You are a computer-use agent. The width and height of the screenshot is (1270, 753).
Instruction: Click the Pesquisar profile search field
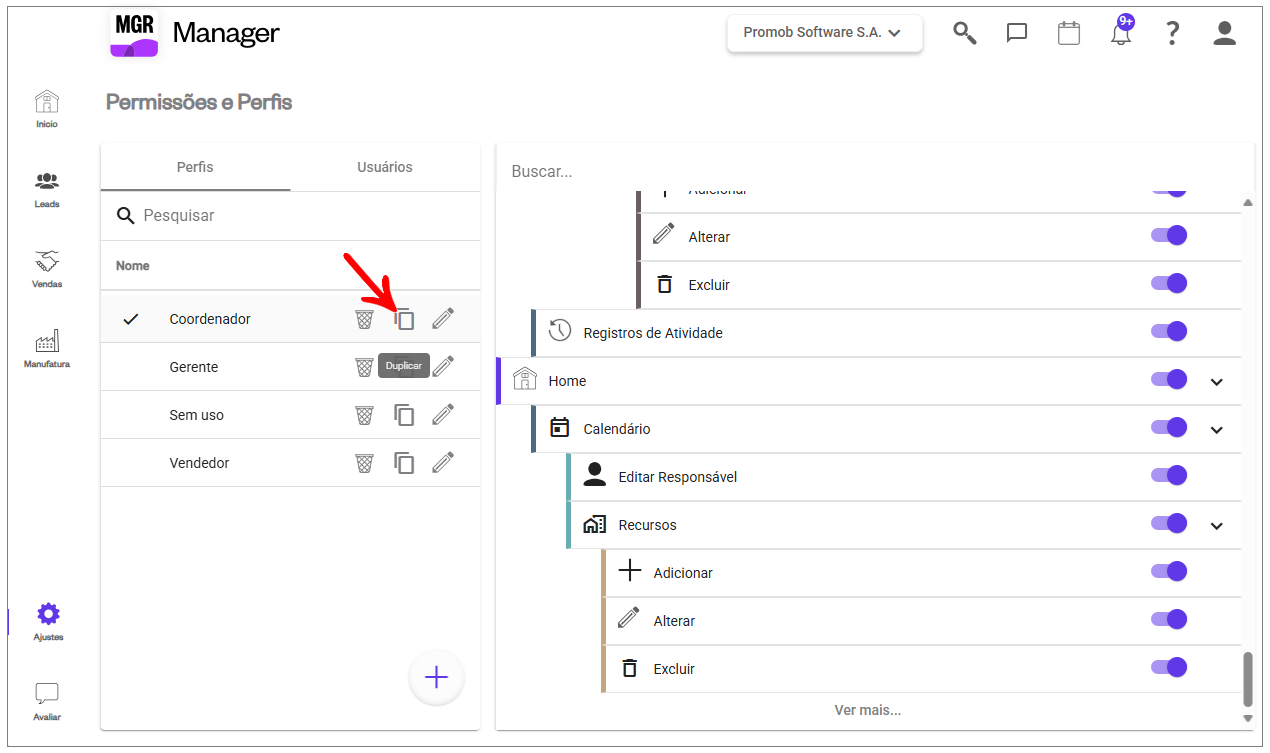tap(290, 216)
